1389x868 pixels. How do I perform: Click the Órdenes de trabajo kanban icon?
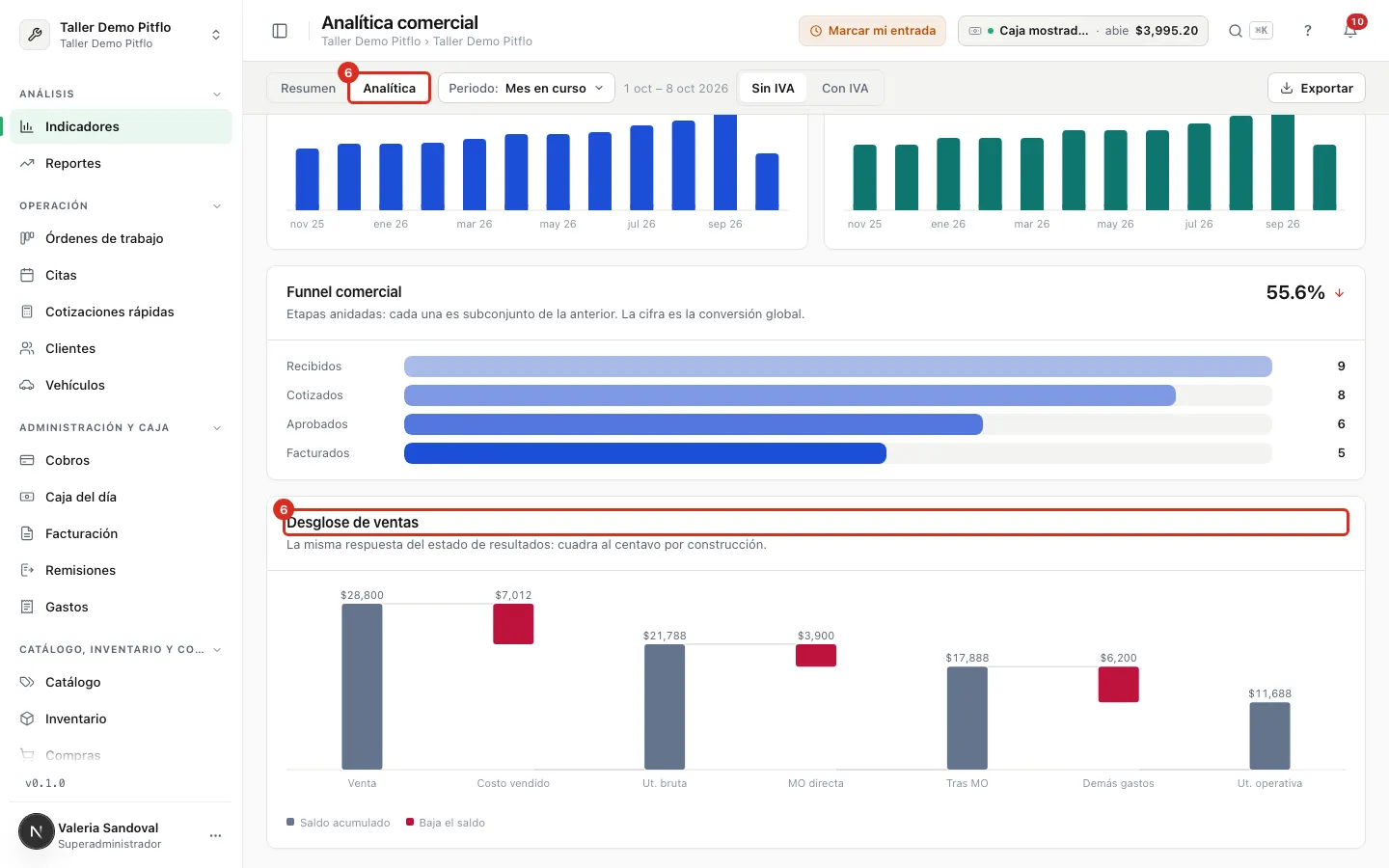[27, 238]
